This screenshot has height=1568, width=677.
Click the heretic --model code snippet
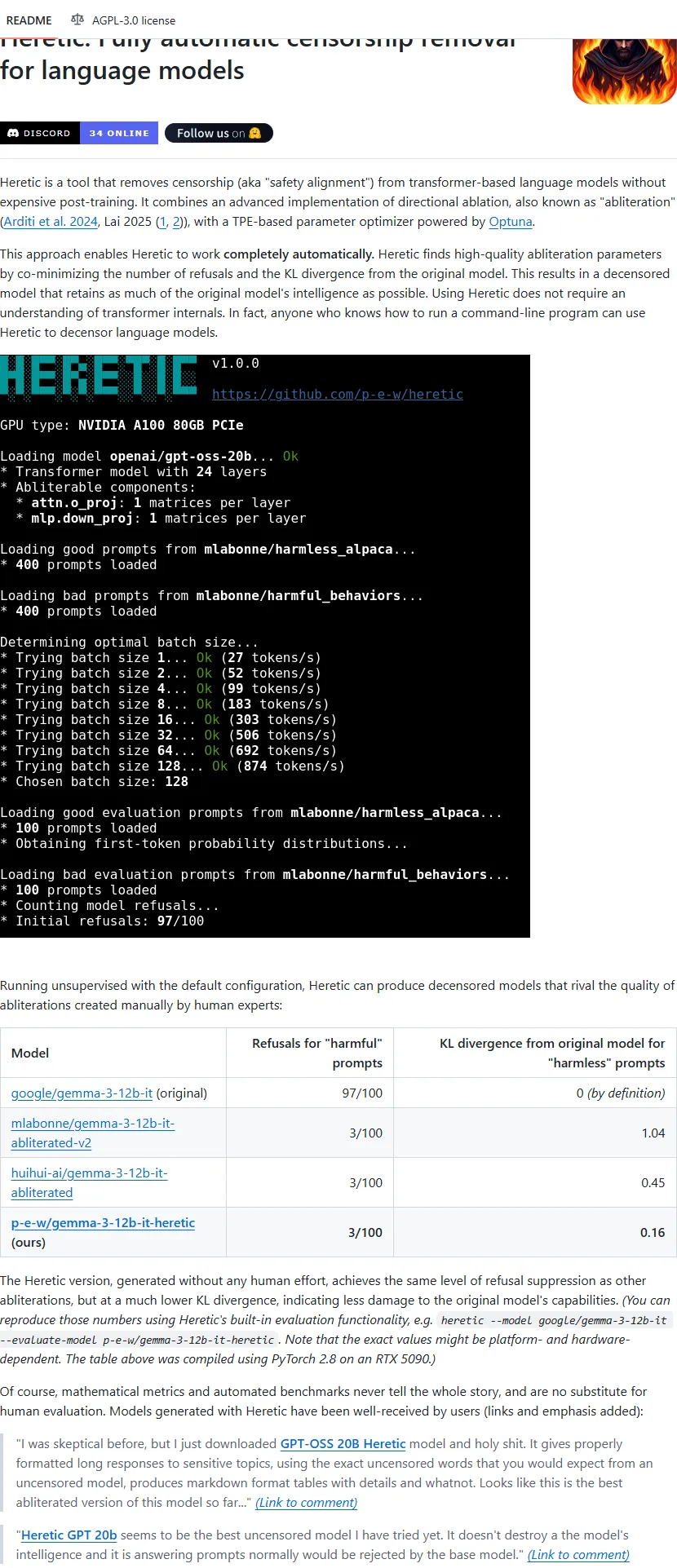(x=336, y=1330)
